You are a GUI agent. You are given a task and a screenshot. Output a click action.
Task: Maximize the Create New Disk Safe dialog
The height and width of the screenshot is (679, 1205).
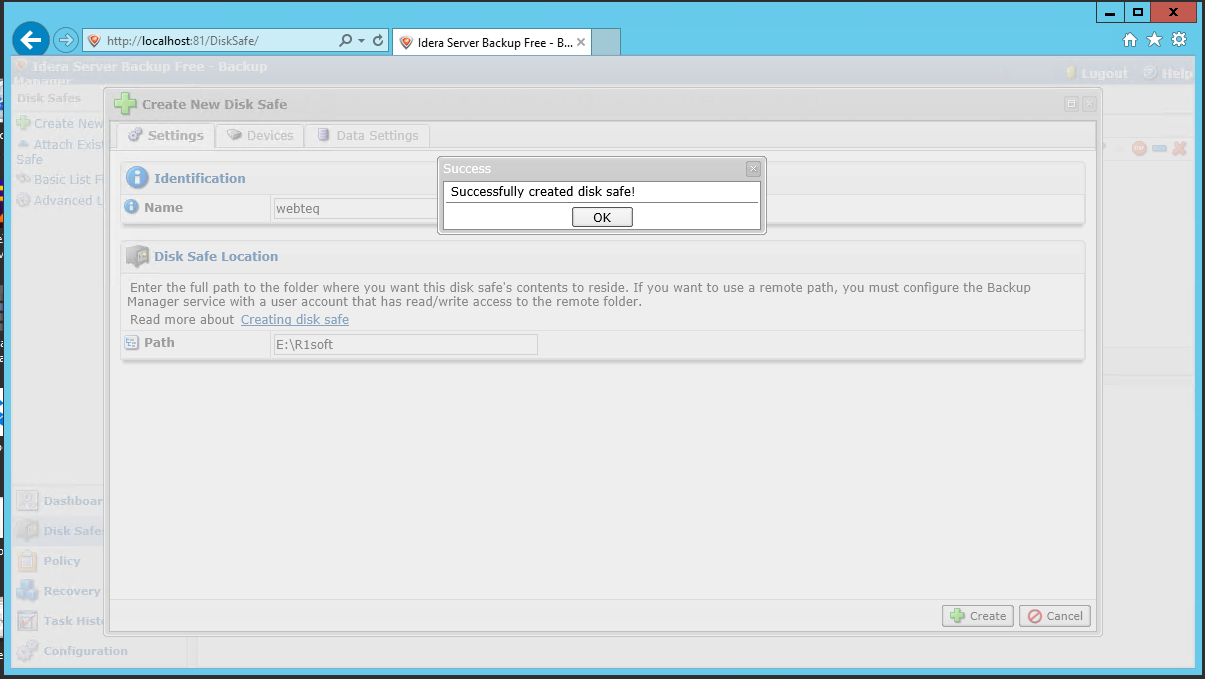(x=1072, y=104)
